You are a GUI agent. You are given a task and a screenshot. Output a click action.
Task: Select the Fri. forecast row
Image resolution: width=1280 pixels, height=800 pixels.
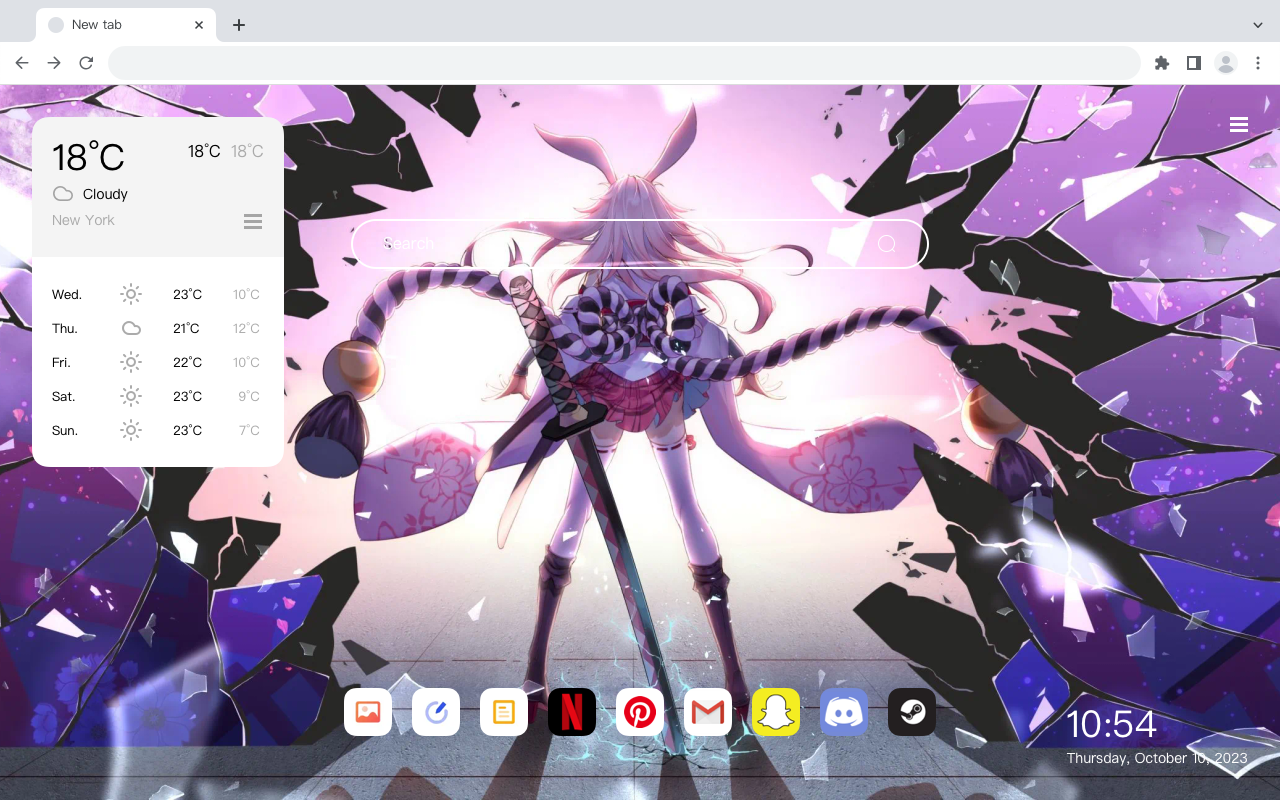(x=158, y=362)
